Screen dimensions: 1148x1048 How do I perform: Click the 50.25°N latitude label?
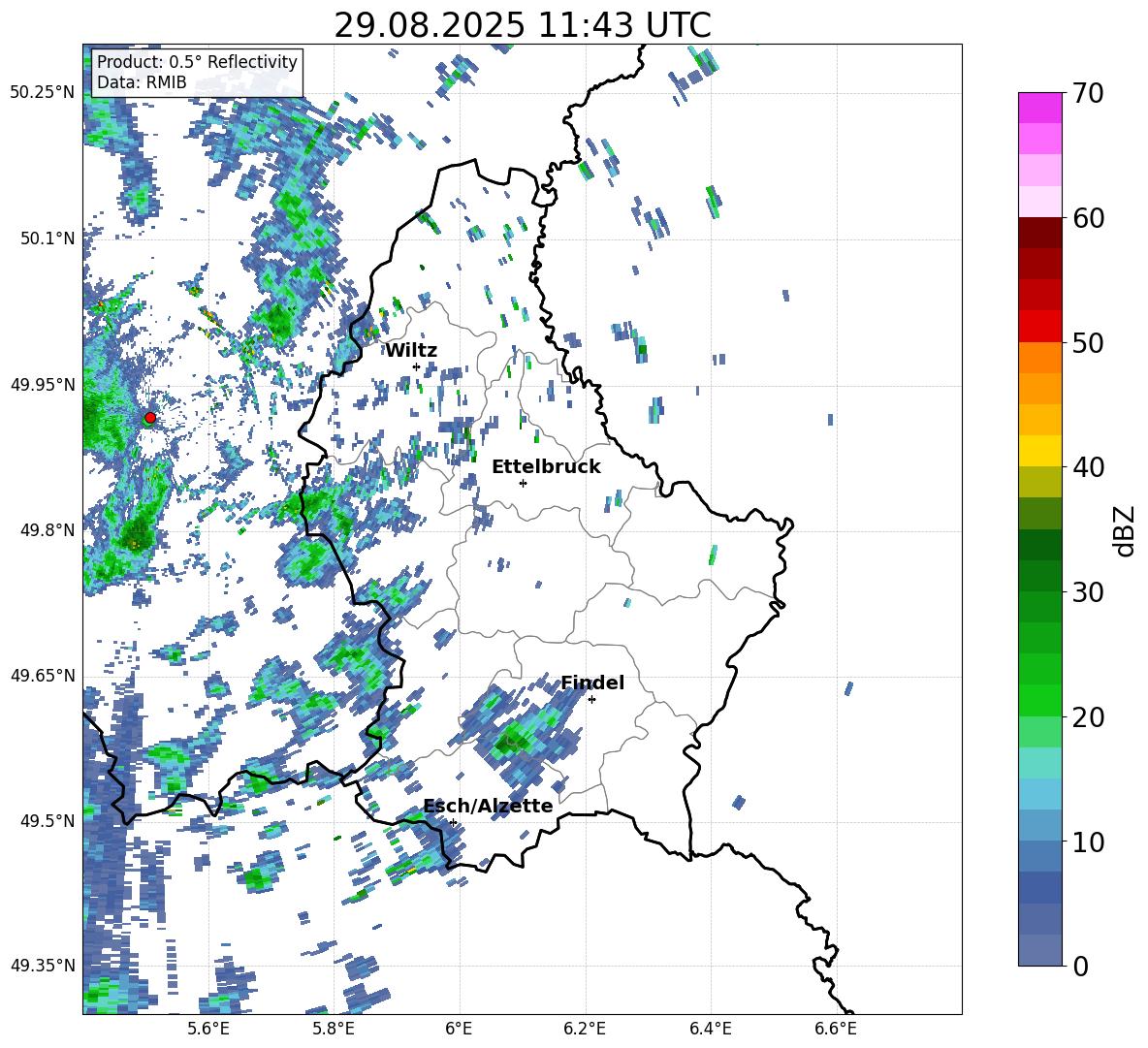(x=43, y=93)
